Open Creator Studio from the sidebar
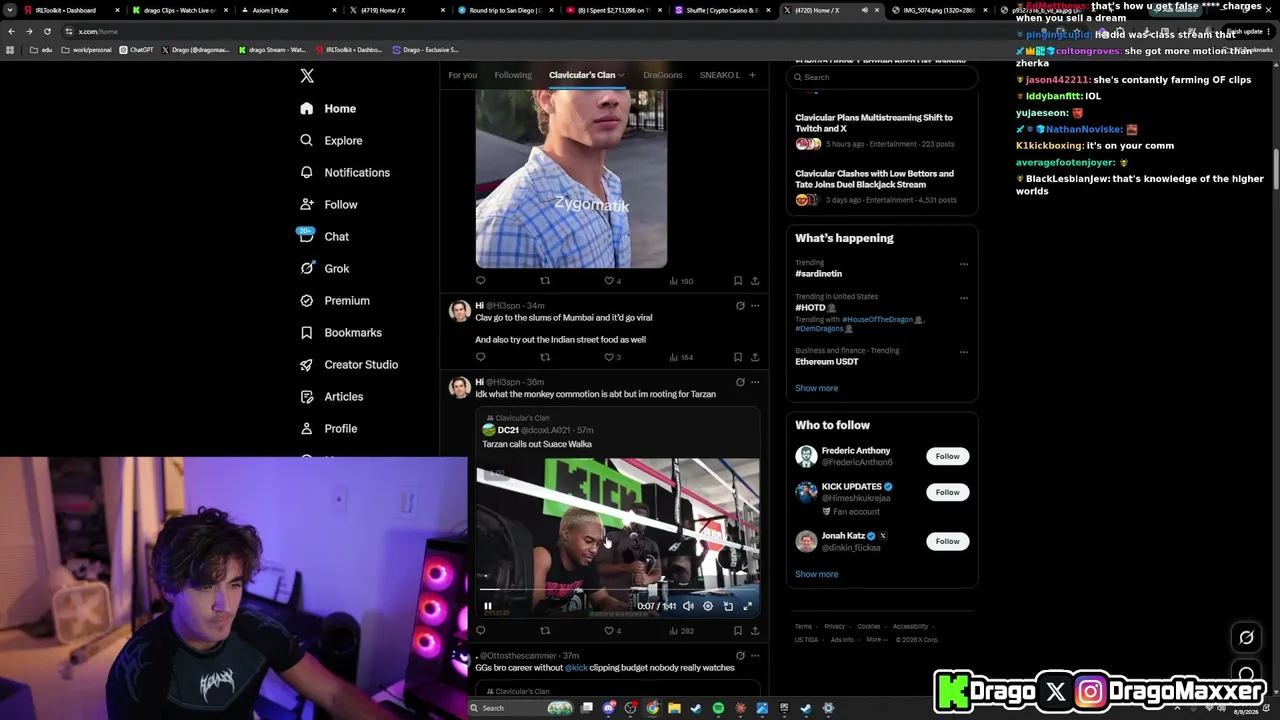The height and width of the screenshot is (720, 1280). (349, 365)
